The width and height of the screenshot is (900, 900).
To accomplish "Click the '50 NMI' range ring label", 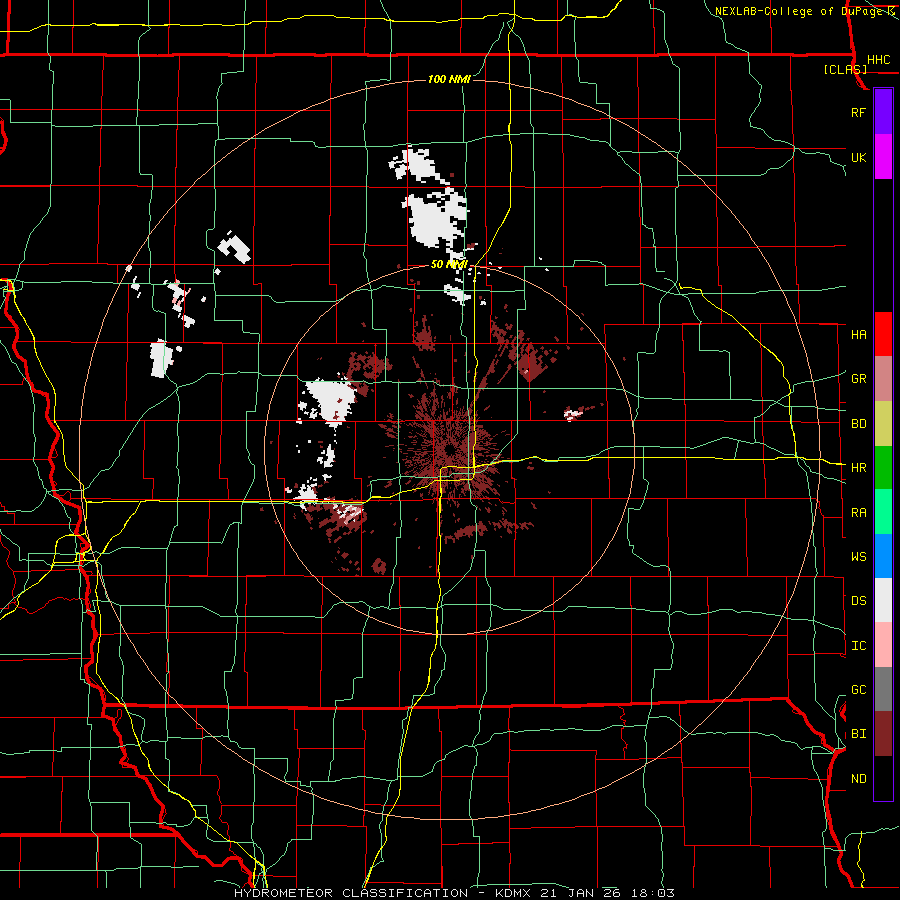I will point(449,264).
